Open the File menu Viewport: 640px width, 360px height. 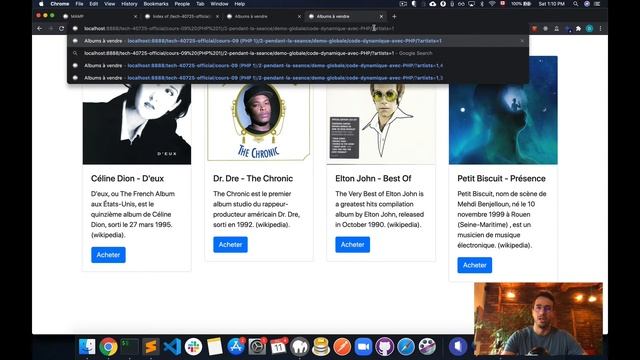pos(79,4)
